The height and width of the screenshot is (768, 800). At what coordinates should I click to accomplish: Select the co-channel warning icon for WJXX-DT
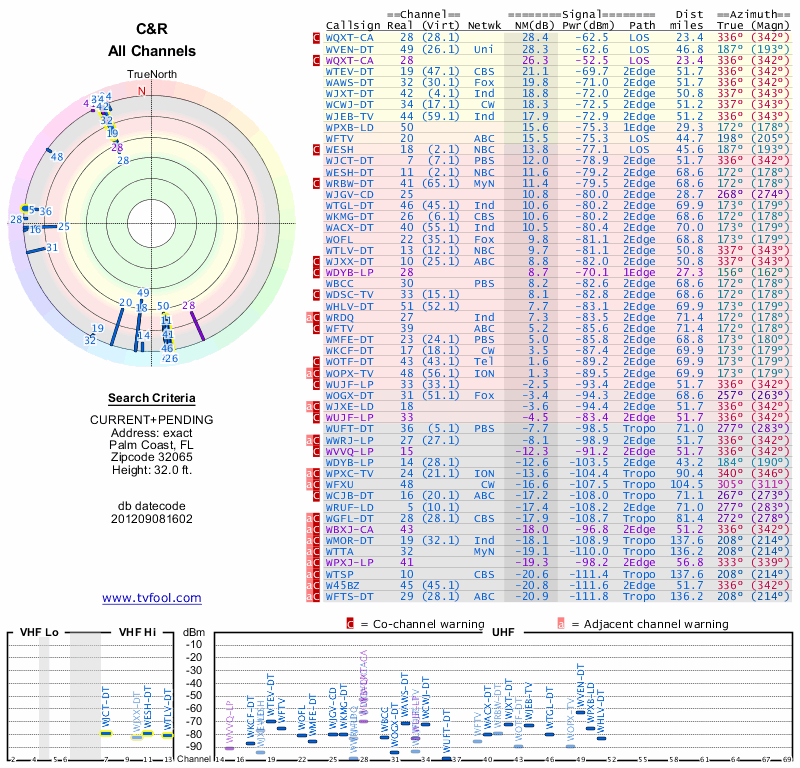click(317, 260)
